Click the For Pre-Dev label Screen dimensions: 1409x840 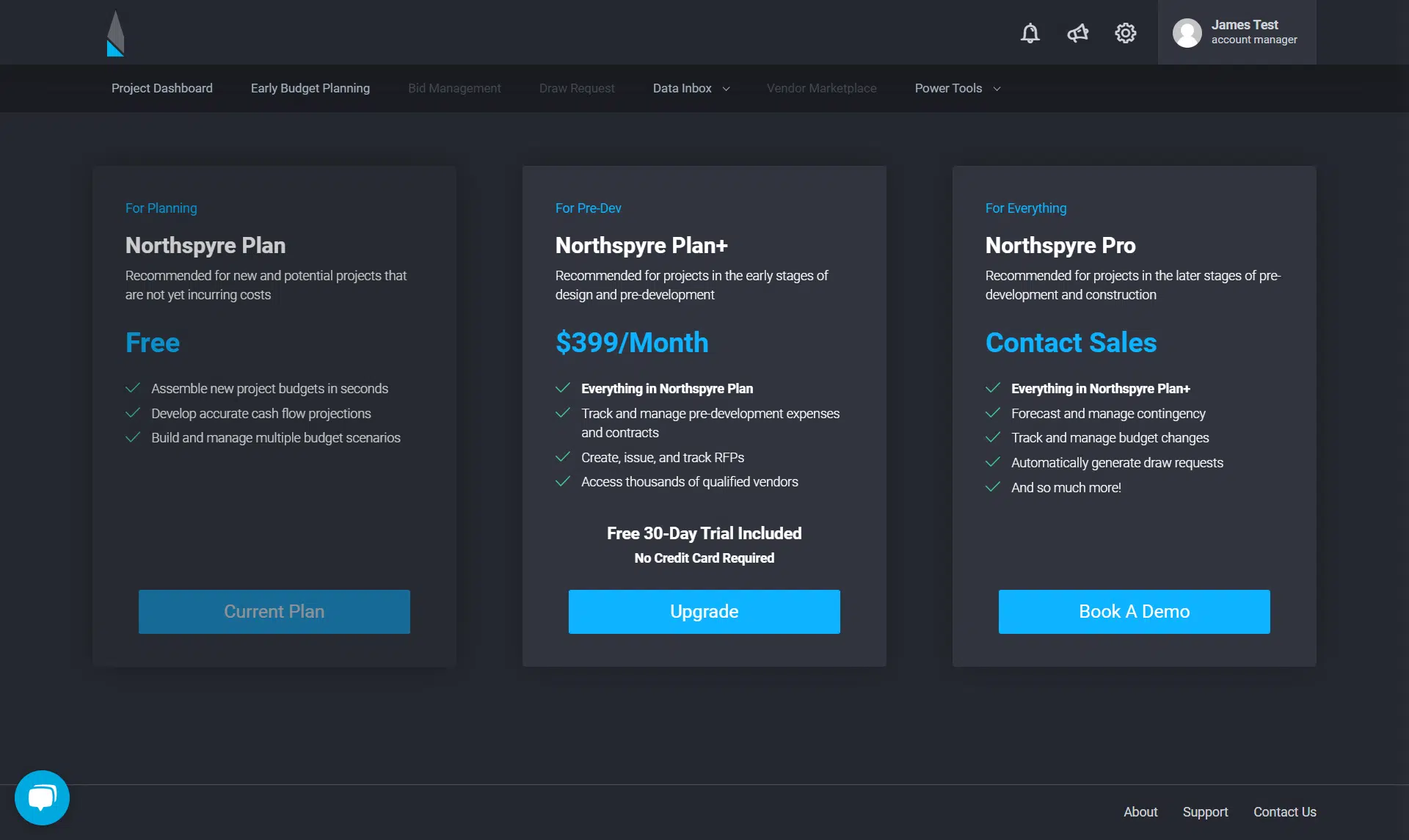589,208
